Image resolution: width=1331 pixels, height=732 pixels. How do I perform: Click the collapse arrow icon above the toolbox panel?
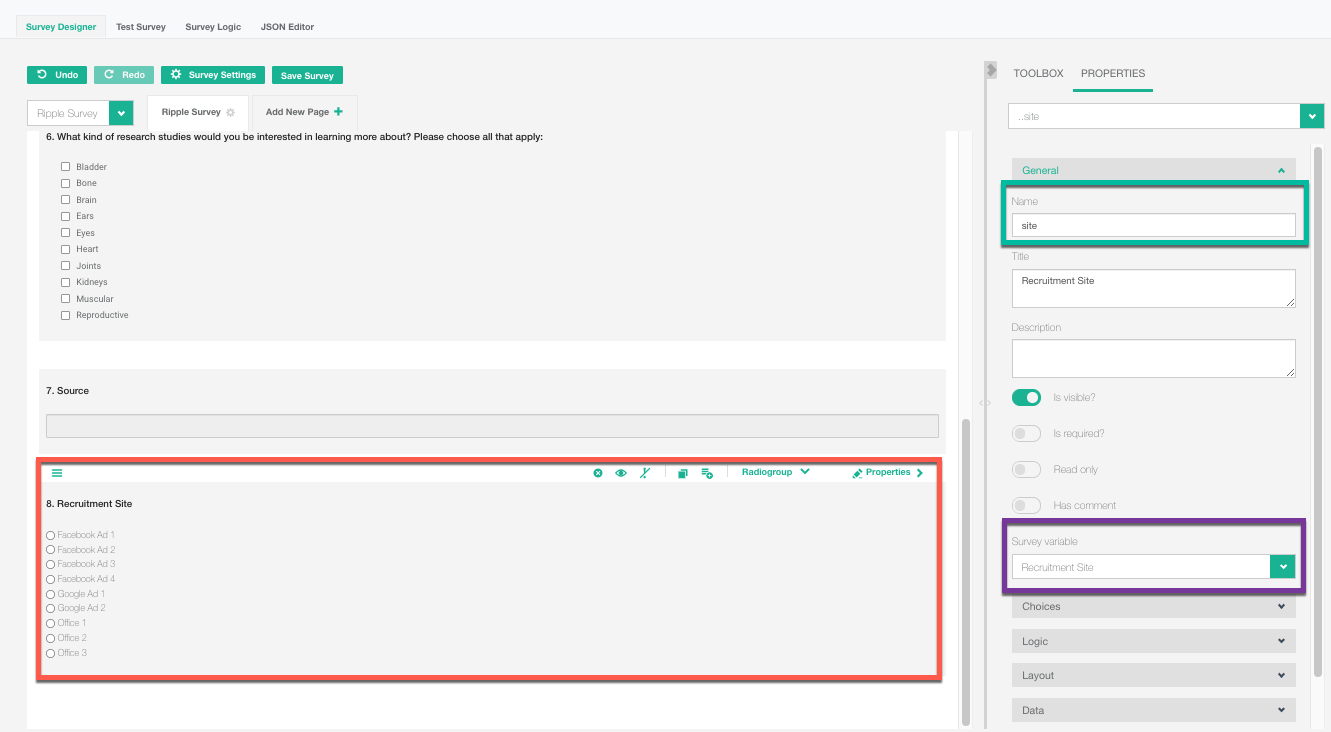991,70
